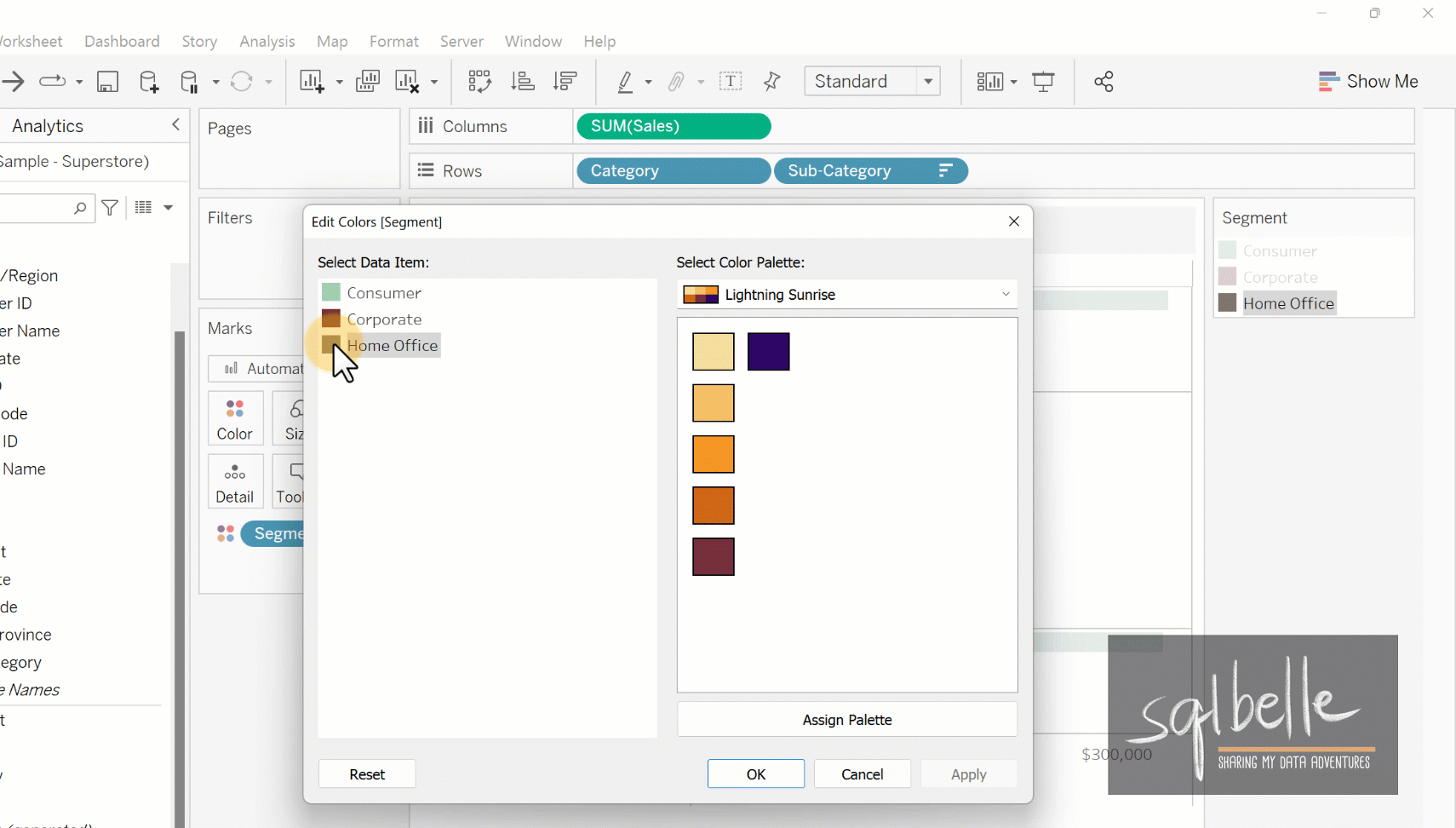Click the Show Mark Labels icon
The image size is (1456, 828).
click(731, 82)
